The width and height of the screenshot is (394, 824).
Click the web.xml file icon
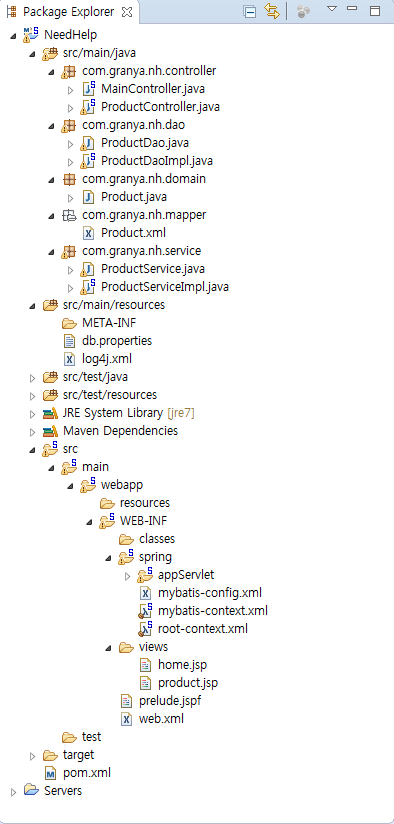pos(126,719)
